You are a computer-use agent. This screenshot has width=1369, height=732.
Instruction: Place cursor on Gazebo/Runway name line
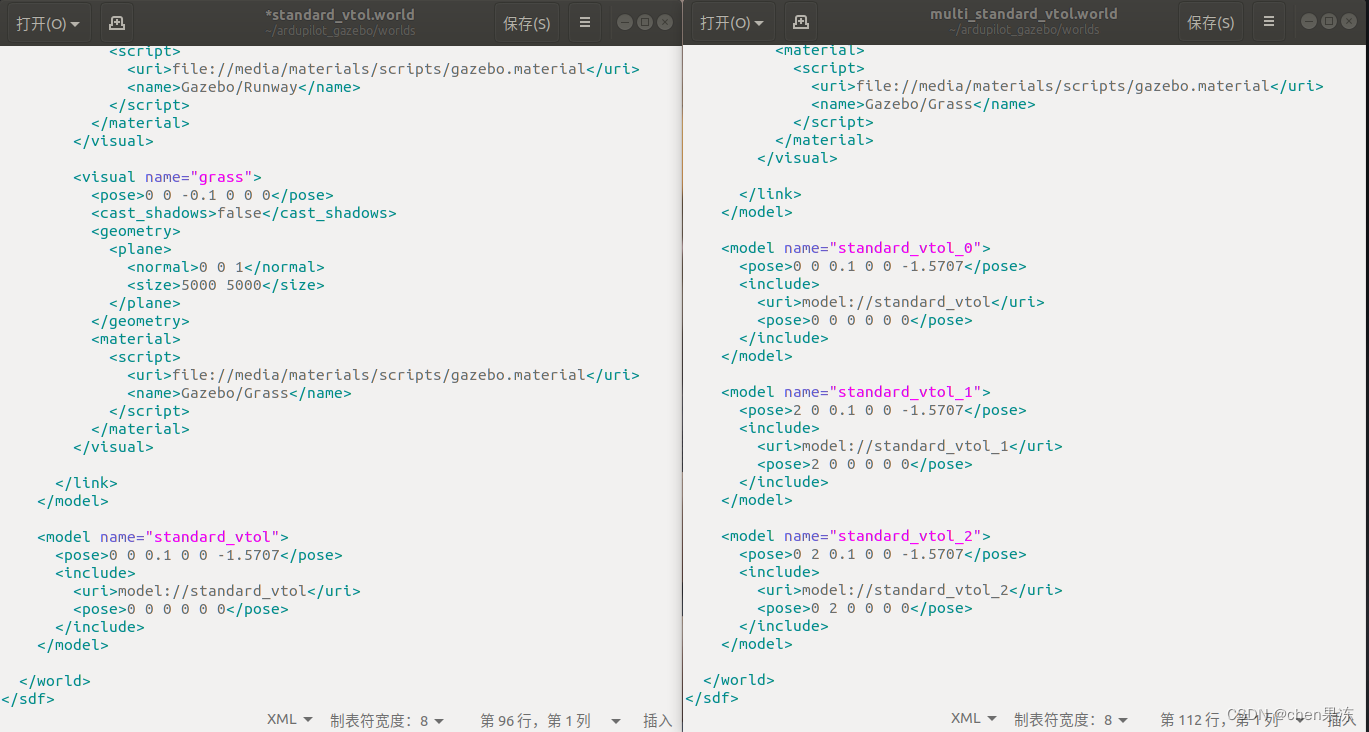pos(243,87)
